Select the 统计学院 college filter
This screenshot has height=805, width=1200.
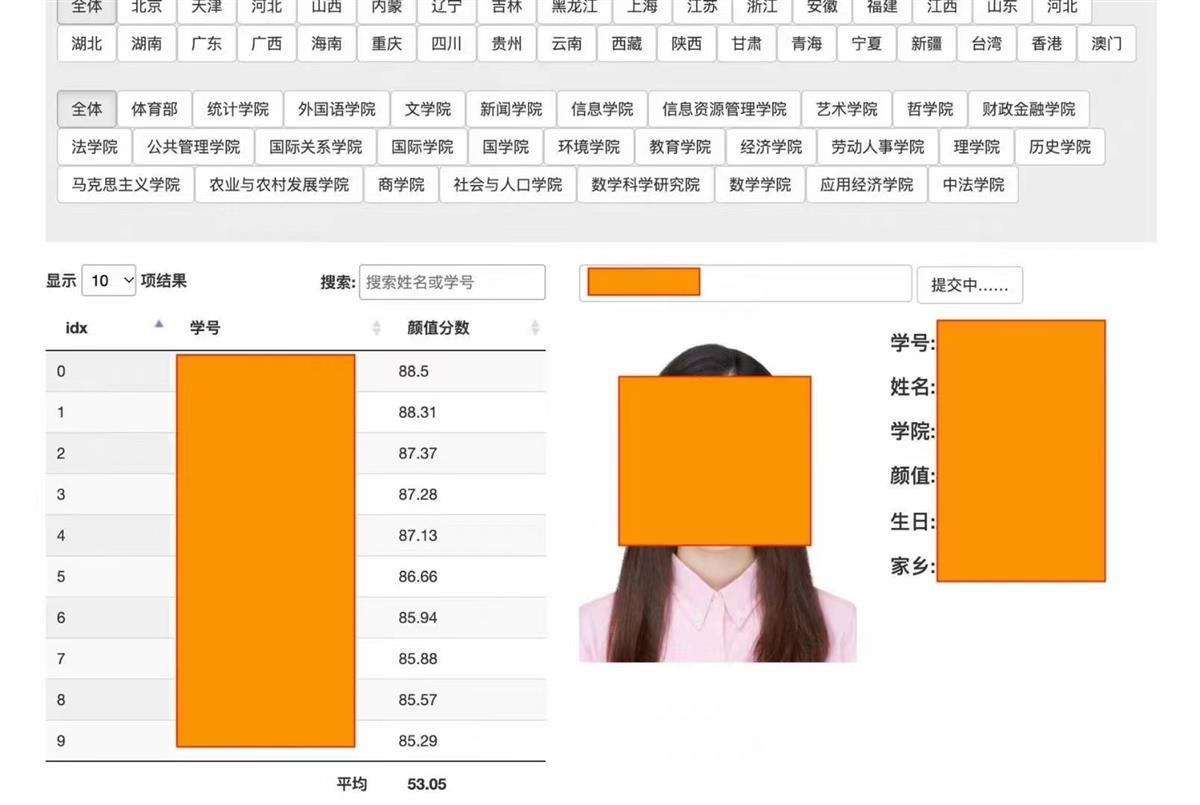click(x=238, y=109)
